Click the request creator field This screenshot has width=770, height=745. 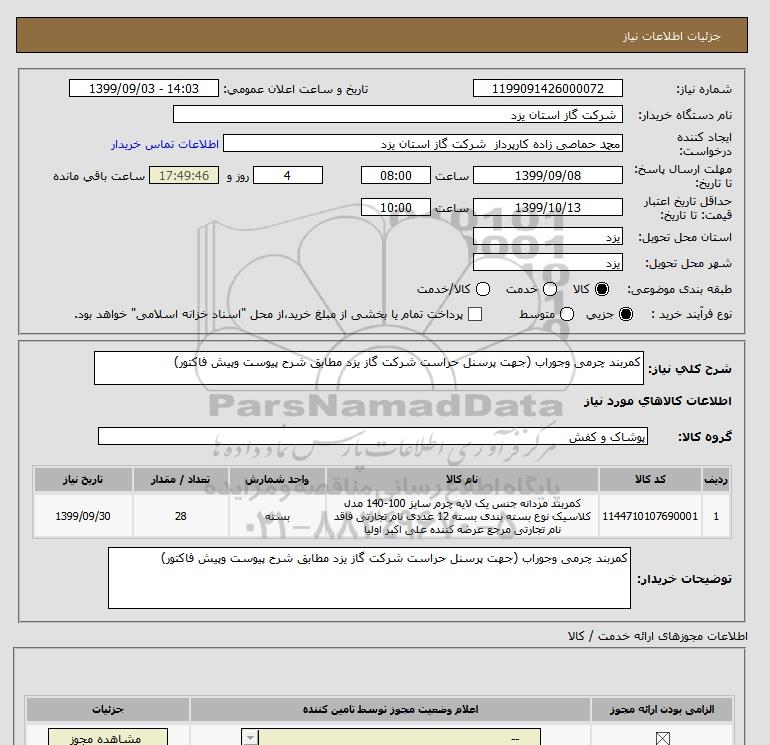422,144
